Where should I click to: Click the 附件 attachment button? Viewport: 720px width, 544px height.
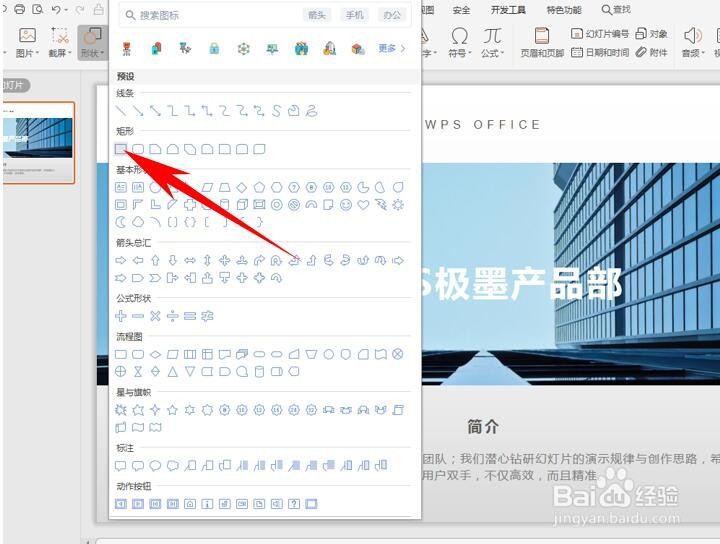[x=652, y=52]
